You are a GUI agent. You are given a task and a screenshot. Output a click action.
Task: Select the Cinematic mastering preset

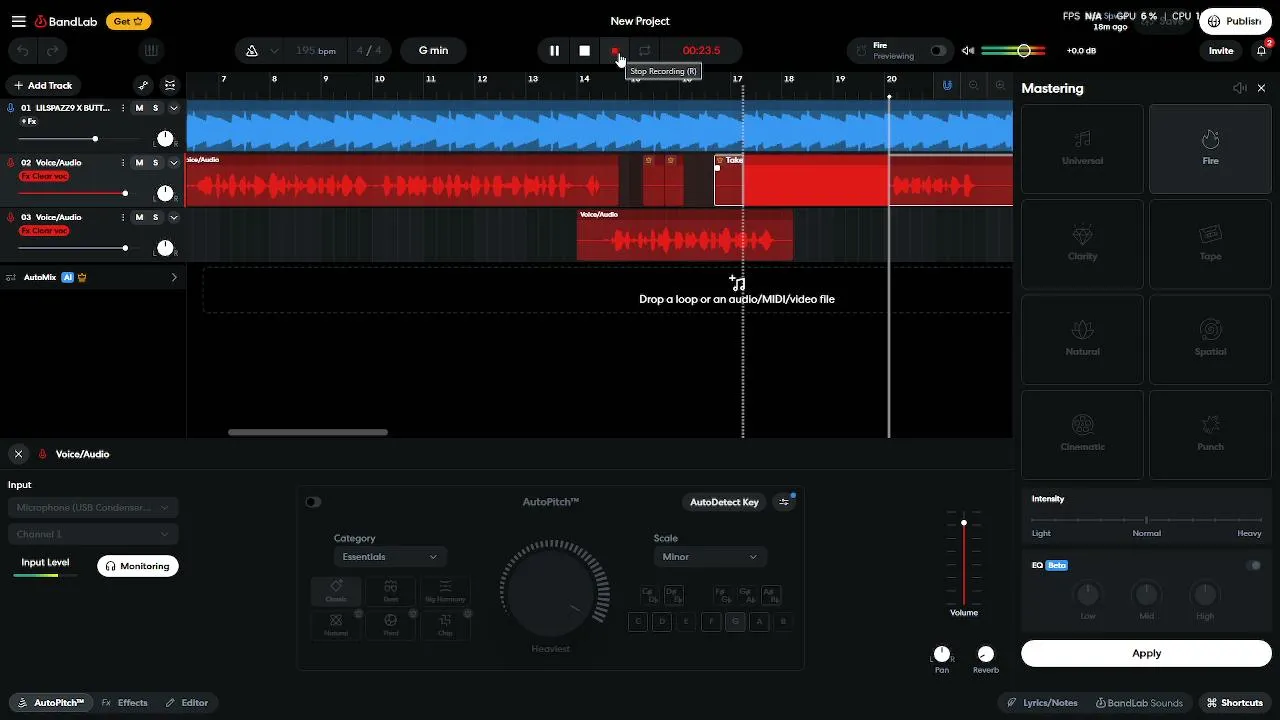1082,434
